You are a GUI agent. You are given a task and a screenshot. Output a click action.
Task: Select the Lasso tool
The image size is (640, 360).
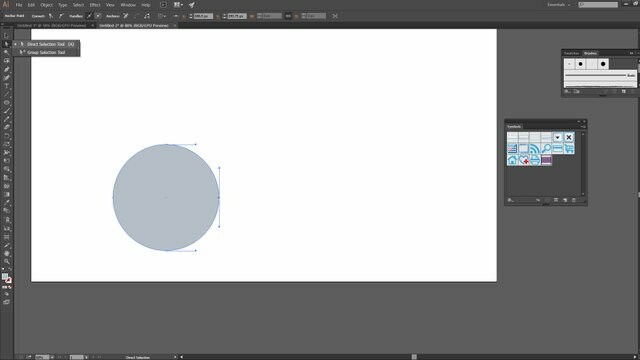coord(6,61)
